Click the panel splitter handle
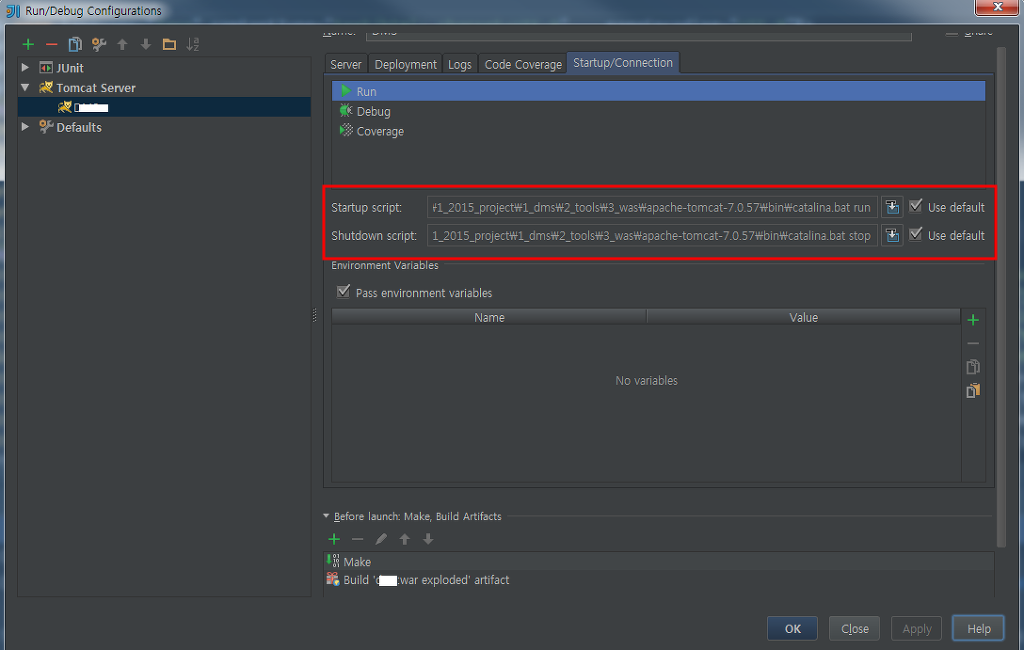Screen dimensions: 1024x650 (x=315, y=316)
